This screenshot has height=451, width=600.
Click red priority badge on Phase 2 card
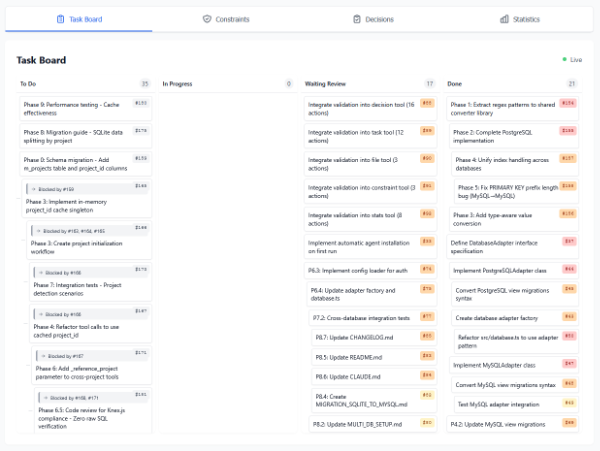click(567, 130)
